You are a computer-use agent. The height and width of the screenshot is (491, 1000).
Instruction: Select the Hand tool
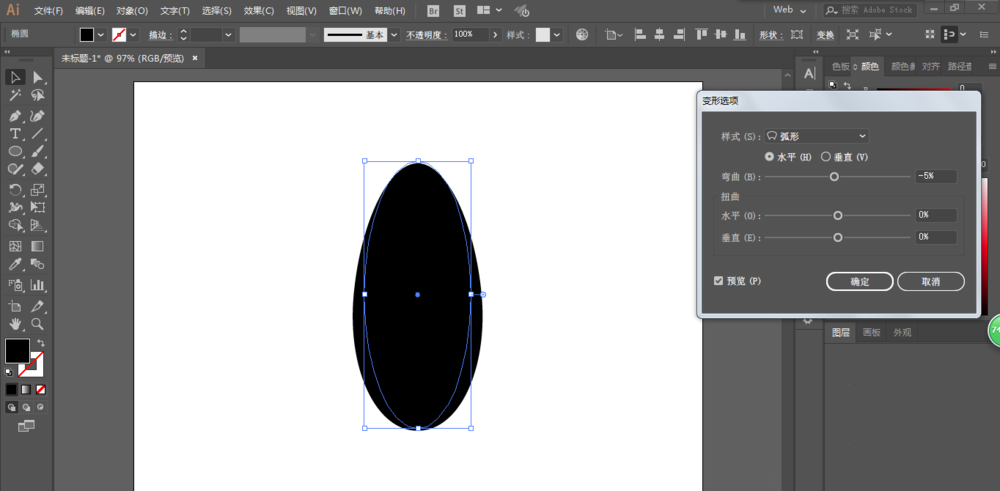pos(15,323)
